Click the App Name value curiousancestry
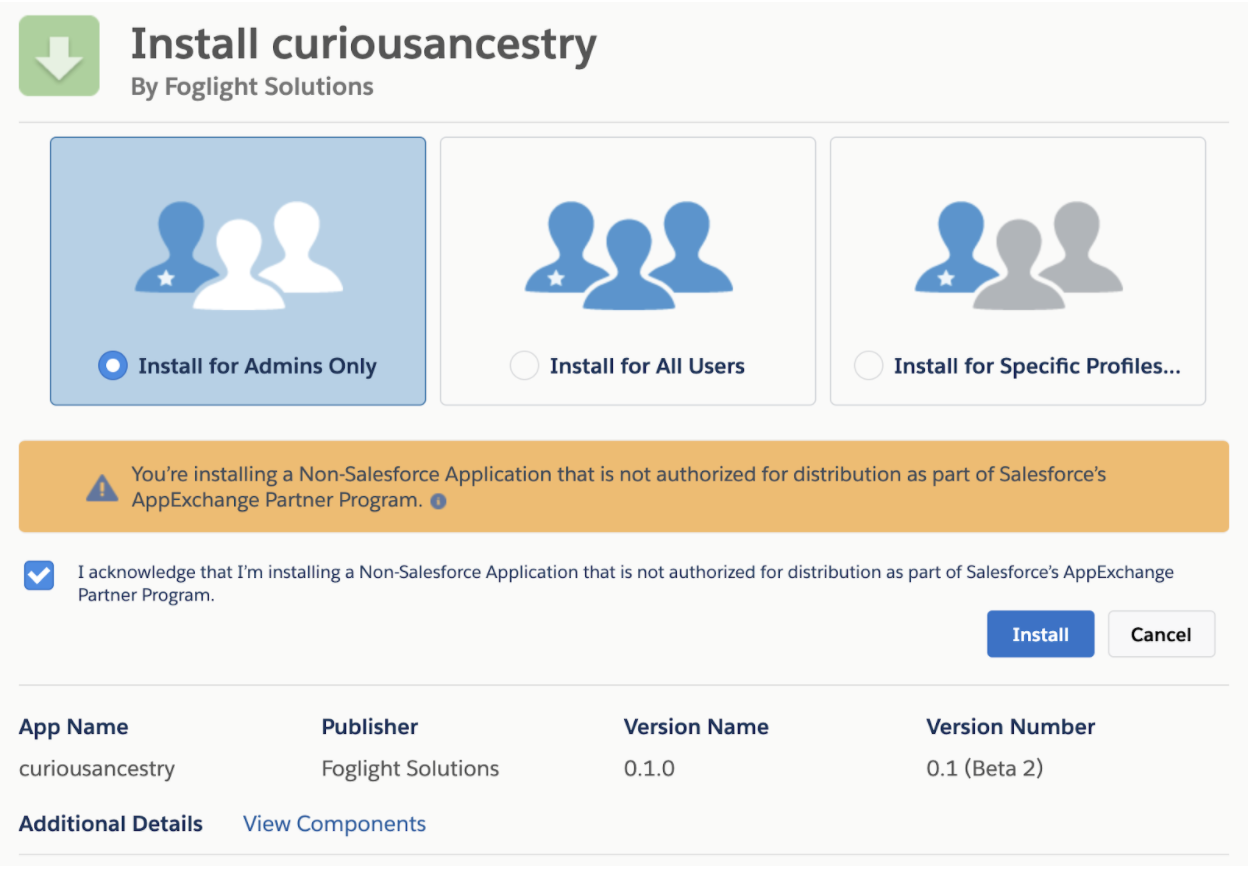The width and height of the screenshot is (1252, 870). coord(97,769)
